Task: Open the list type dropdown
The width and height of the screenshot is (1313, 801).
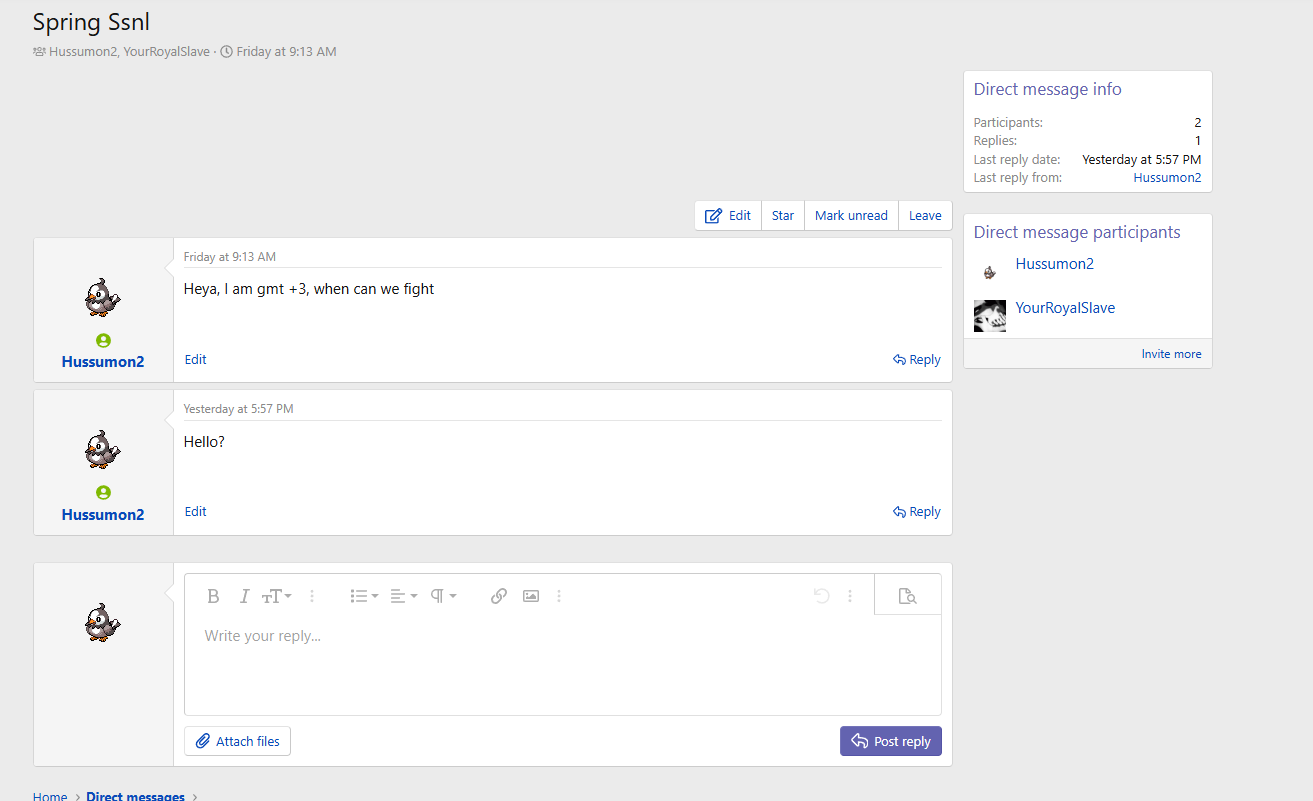Action: pyautogui.click(x=364, y=596)
